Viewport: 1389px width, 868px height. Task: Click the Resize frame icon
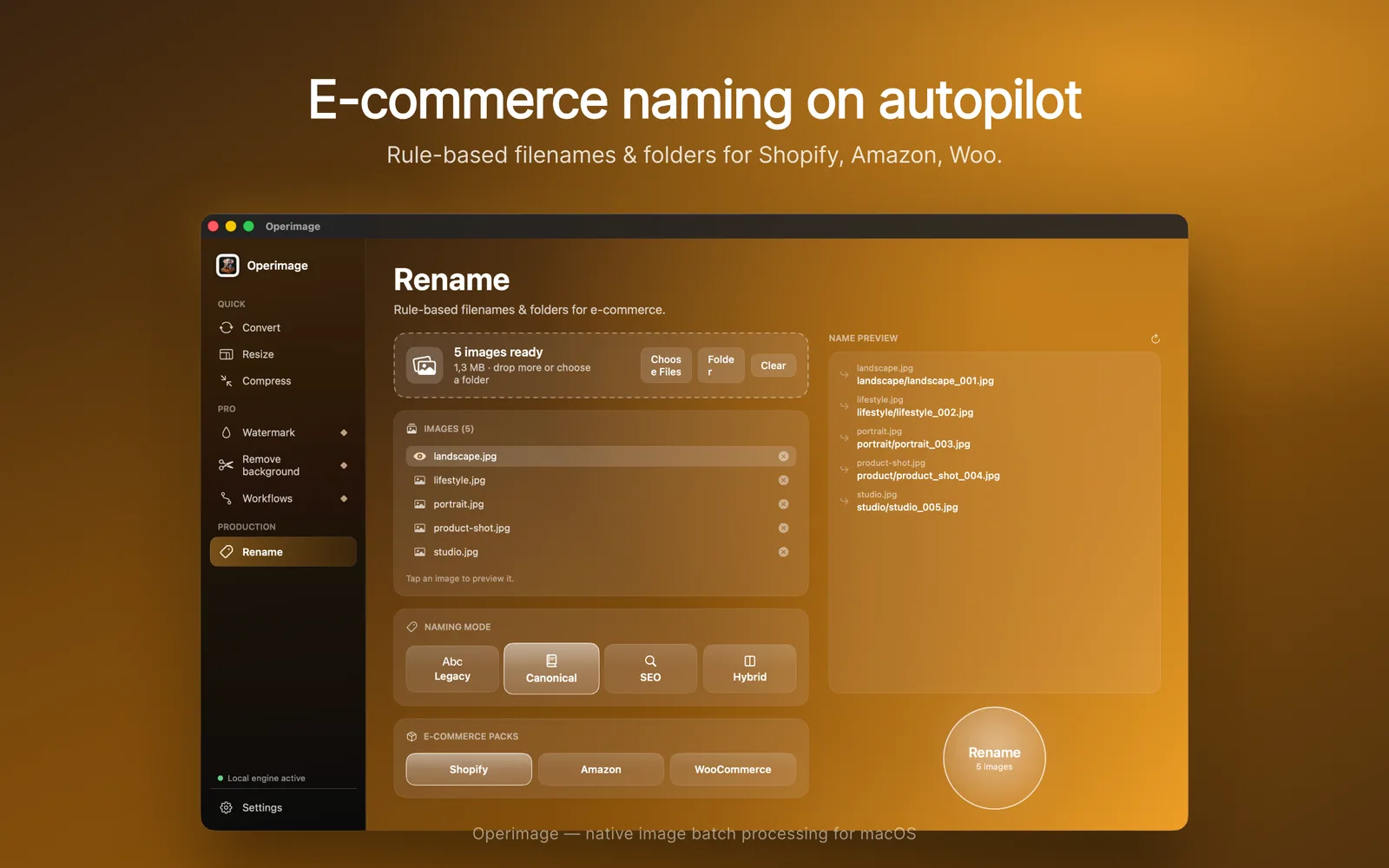227,354
